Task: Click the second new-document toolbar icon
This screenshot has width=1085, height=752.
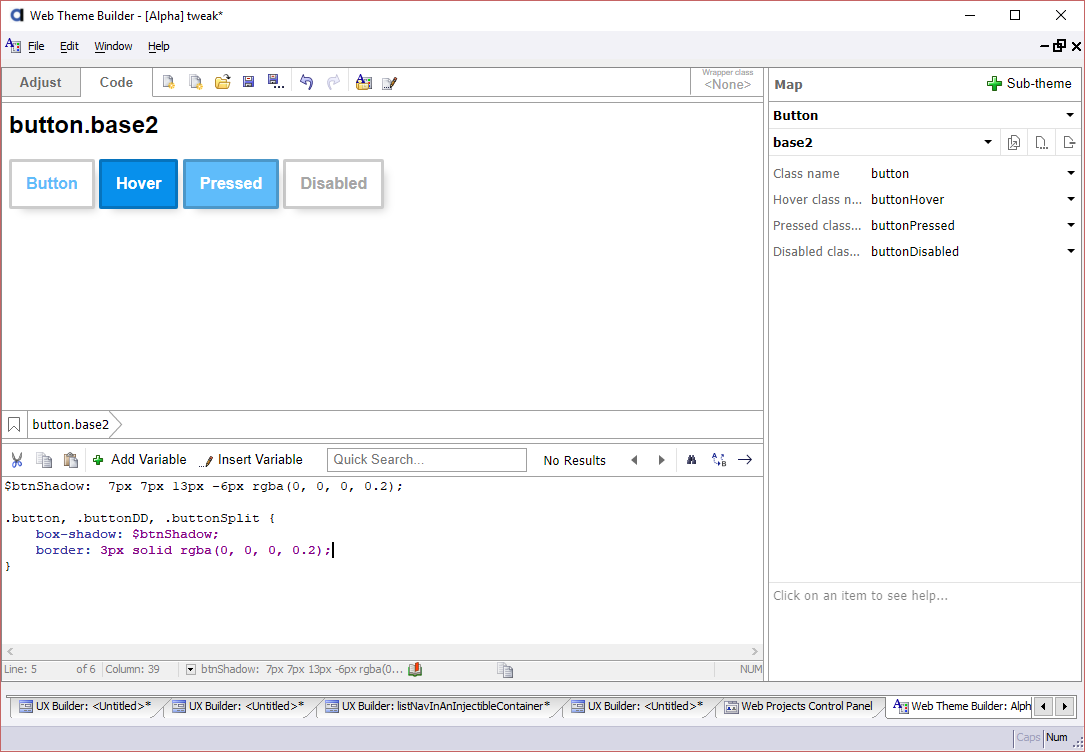Action: (x=196, y=83)
